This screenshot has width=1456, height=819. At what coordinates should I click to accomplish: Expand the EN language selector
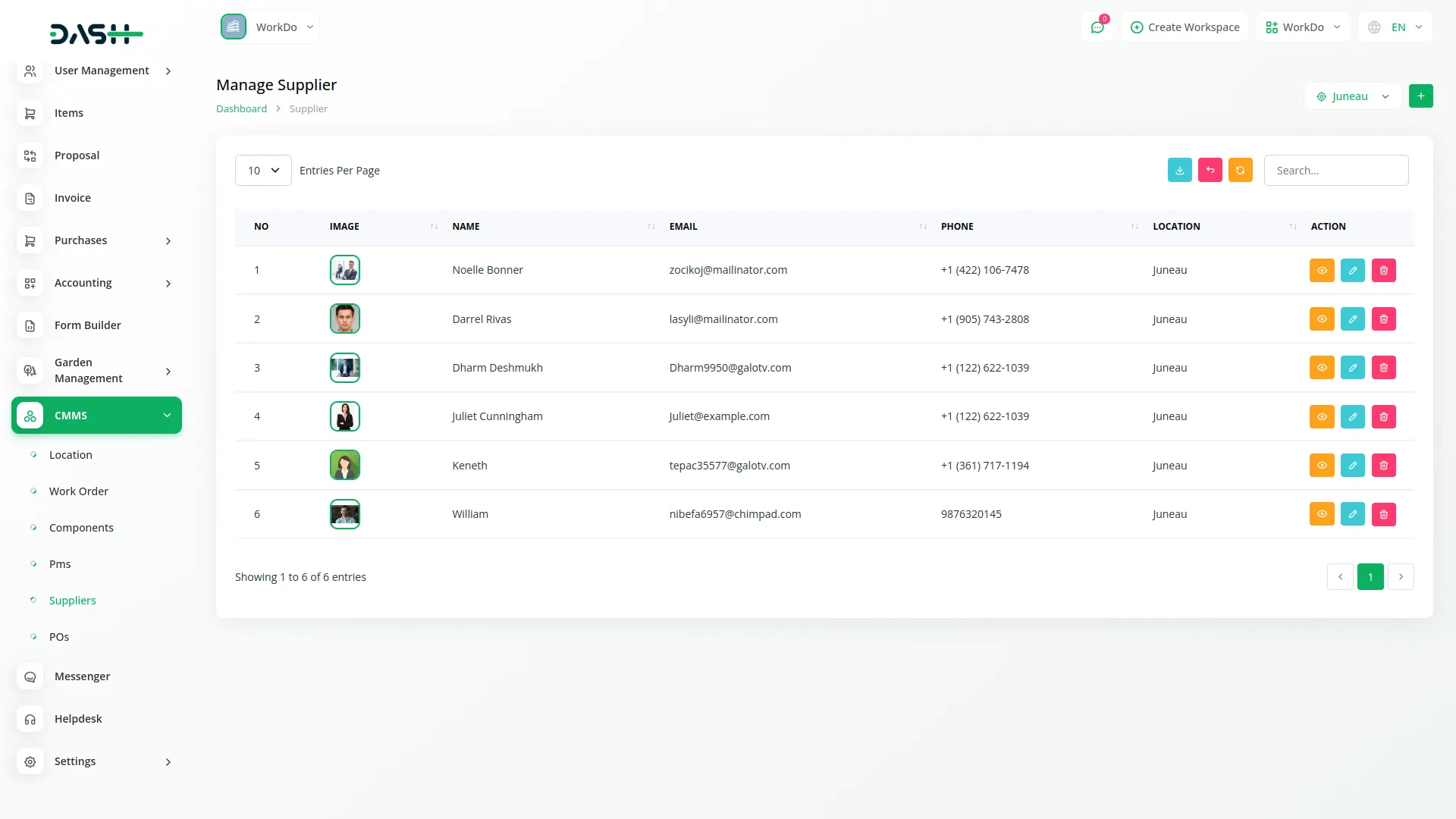[x=1395, y=27]
